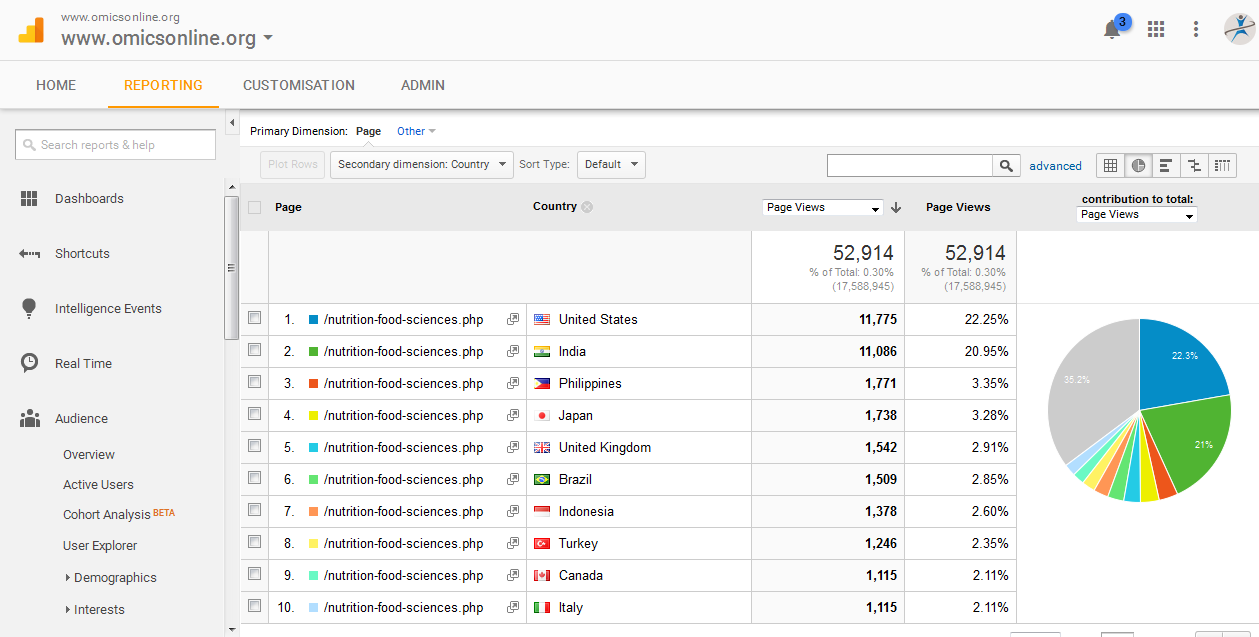Image resolution: width=1259 pixels, height=637 pixels.
Task: Open Canada row page link icon
Action: [x=513, y=576]
